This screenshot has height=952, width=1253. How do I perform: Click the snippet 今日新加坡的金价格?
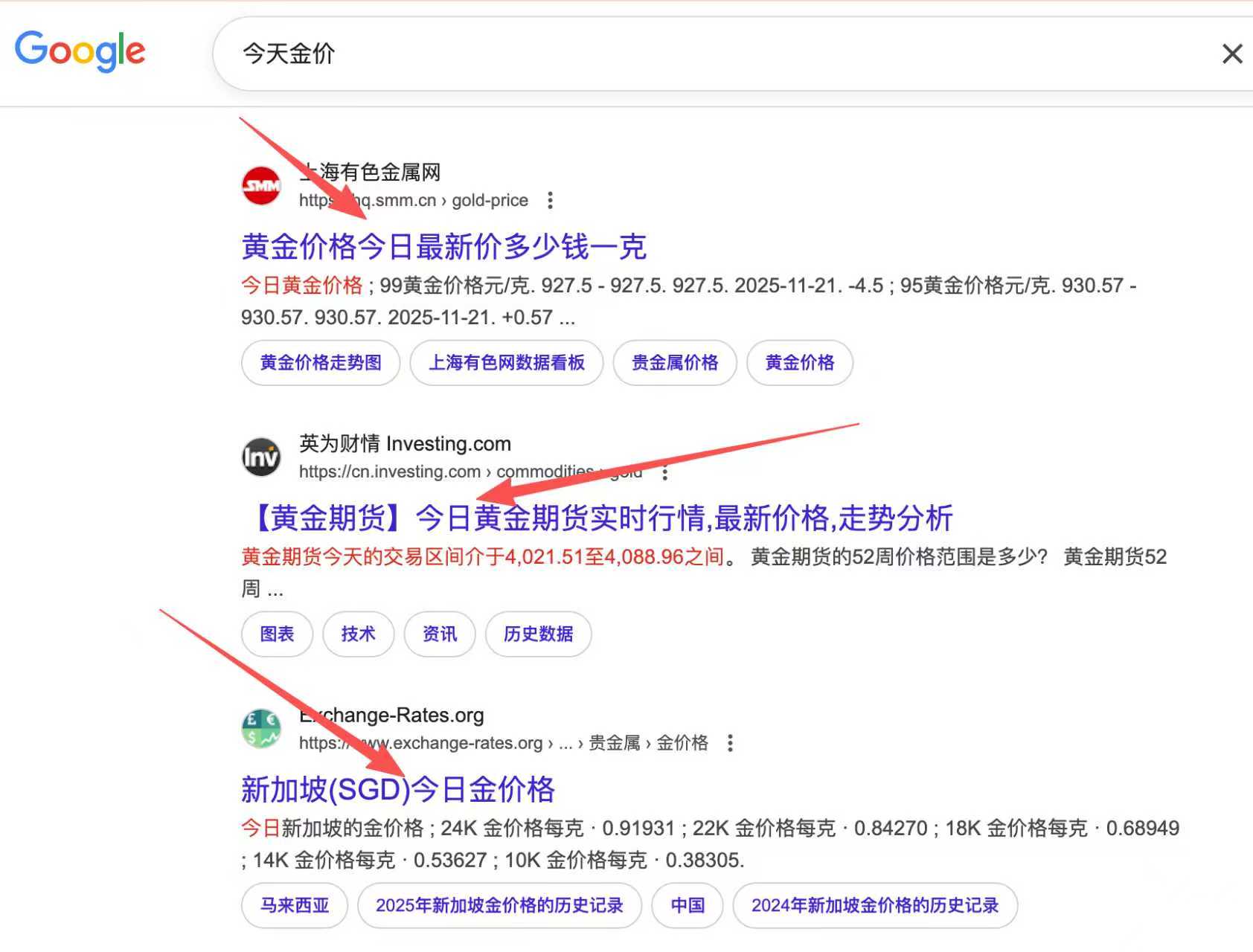click(332, 829)
